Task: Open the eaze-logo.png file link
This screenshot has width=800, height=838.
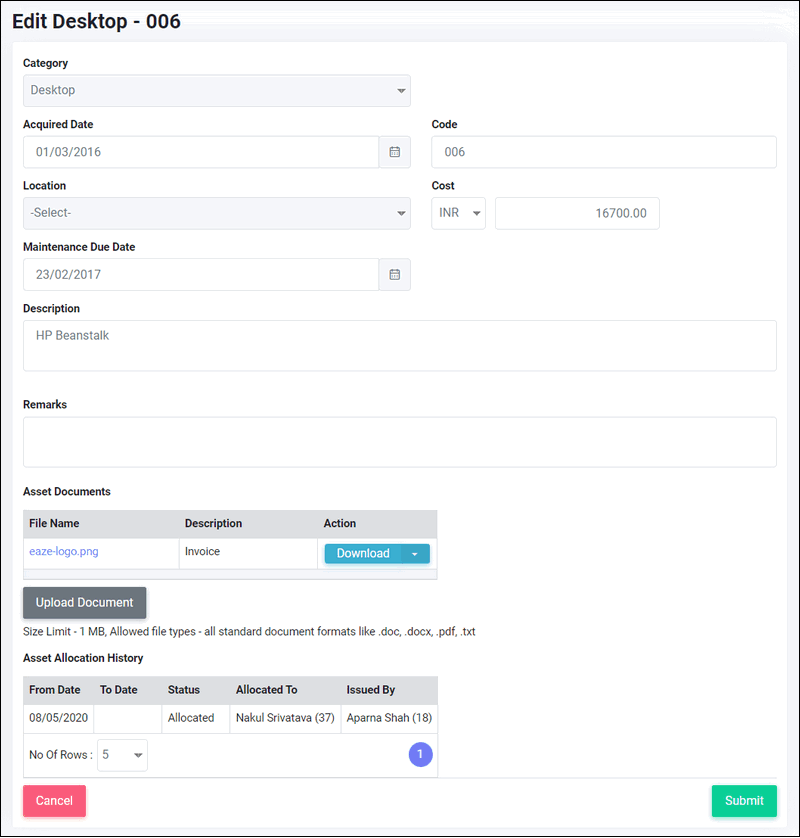Action: (x=64, y=552)
